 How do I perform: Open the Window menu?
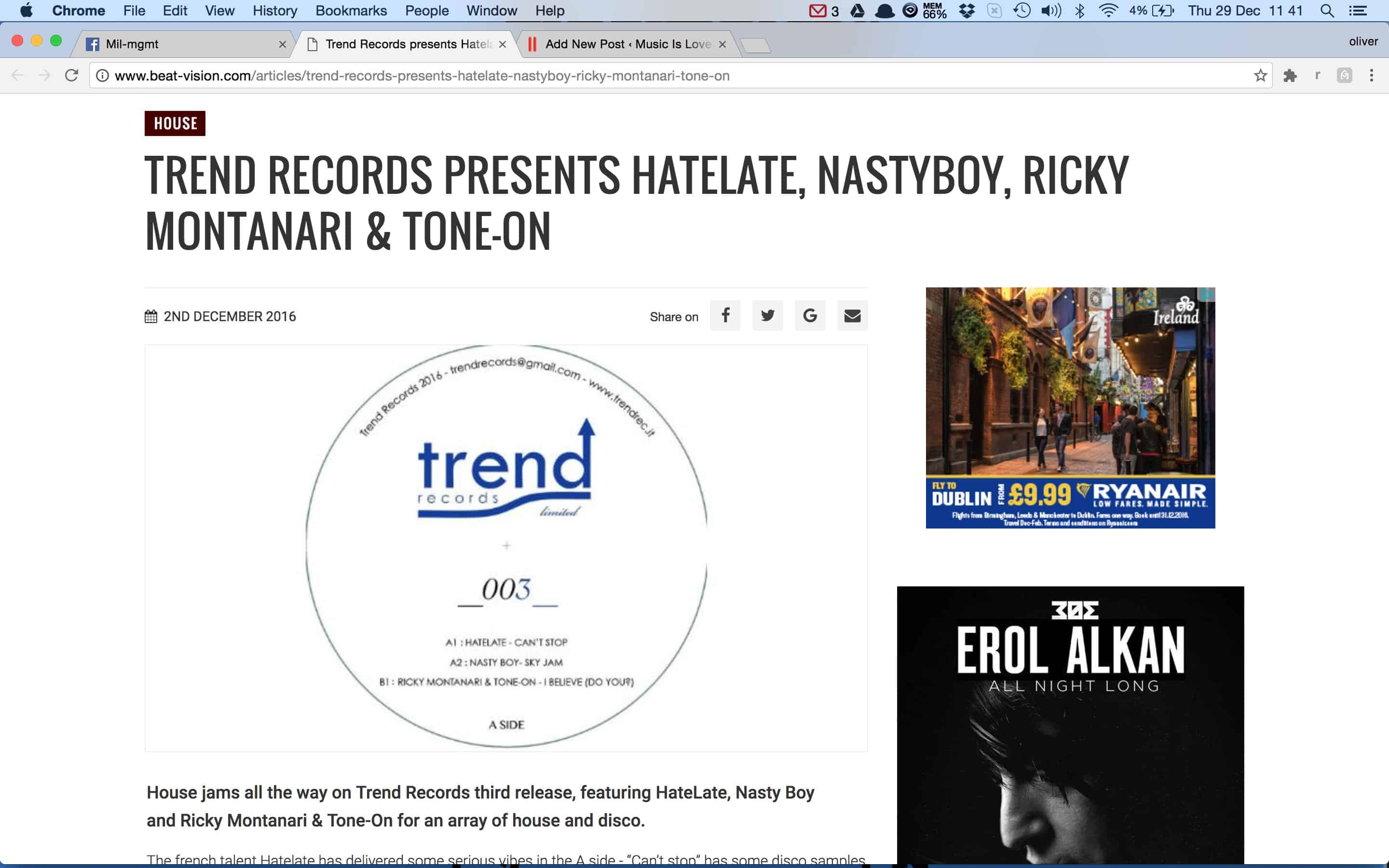(492, 10)
